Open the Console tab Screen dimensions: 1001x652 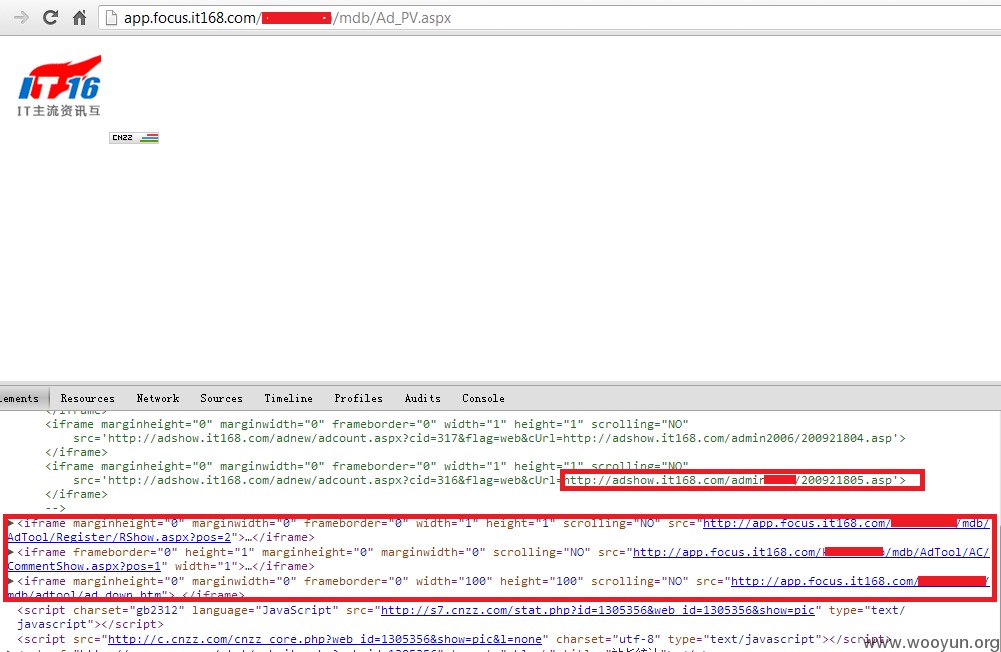pos(483,398)
